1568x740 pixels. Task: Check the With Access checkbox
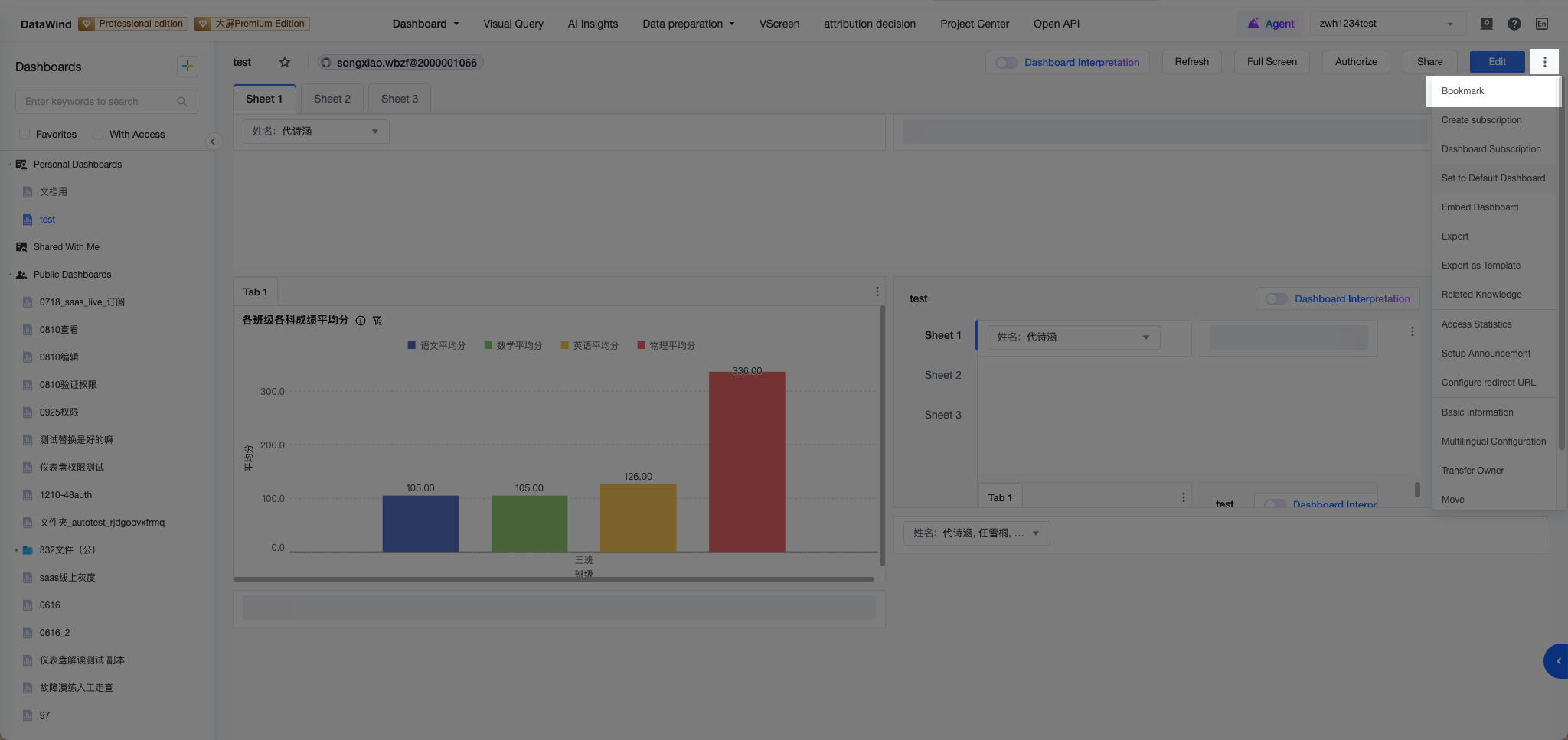click(98, 134)
